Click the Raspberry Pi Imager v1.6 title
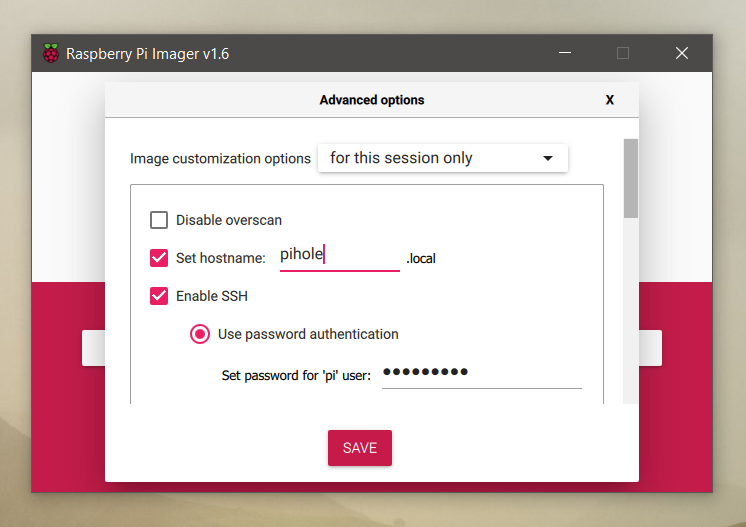The image size is (746, 527). tap(147, 54)
